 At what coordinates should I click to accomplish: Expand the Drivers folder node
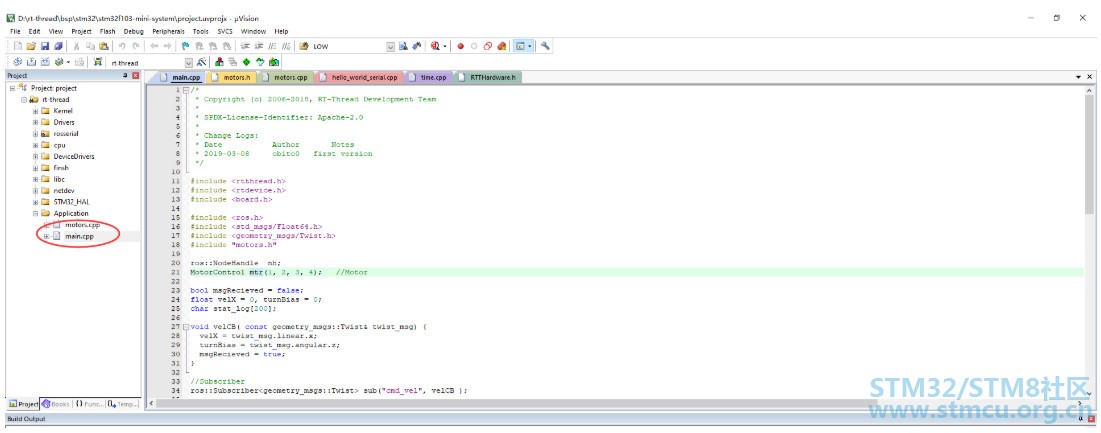pyautogui.click(x=35, y=122)
